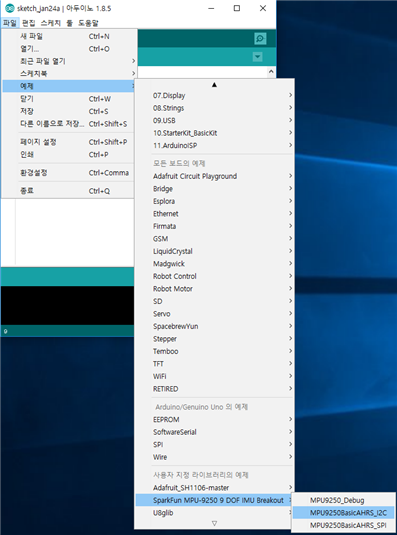Open the MPU9250BasicAHRS_SPI example
Viewport: 397px width, 535px height.
click(343, 525)
